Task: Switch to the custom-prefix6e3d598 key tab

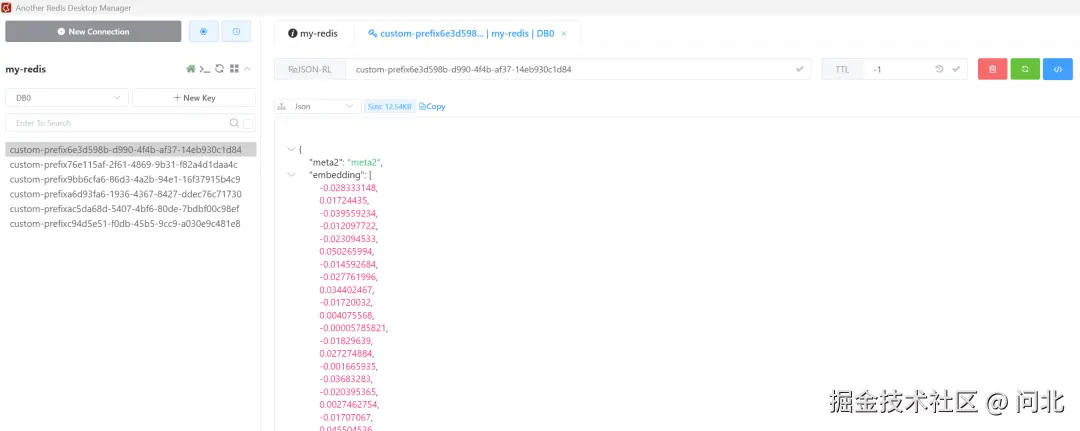Action: [x=461, y=33]
